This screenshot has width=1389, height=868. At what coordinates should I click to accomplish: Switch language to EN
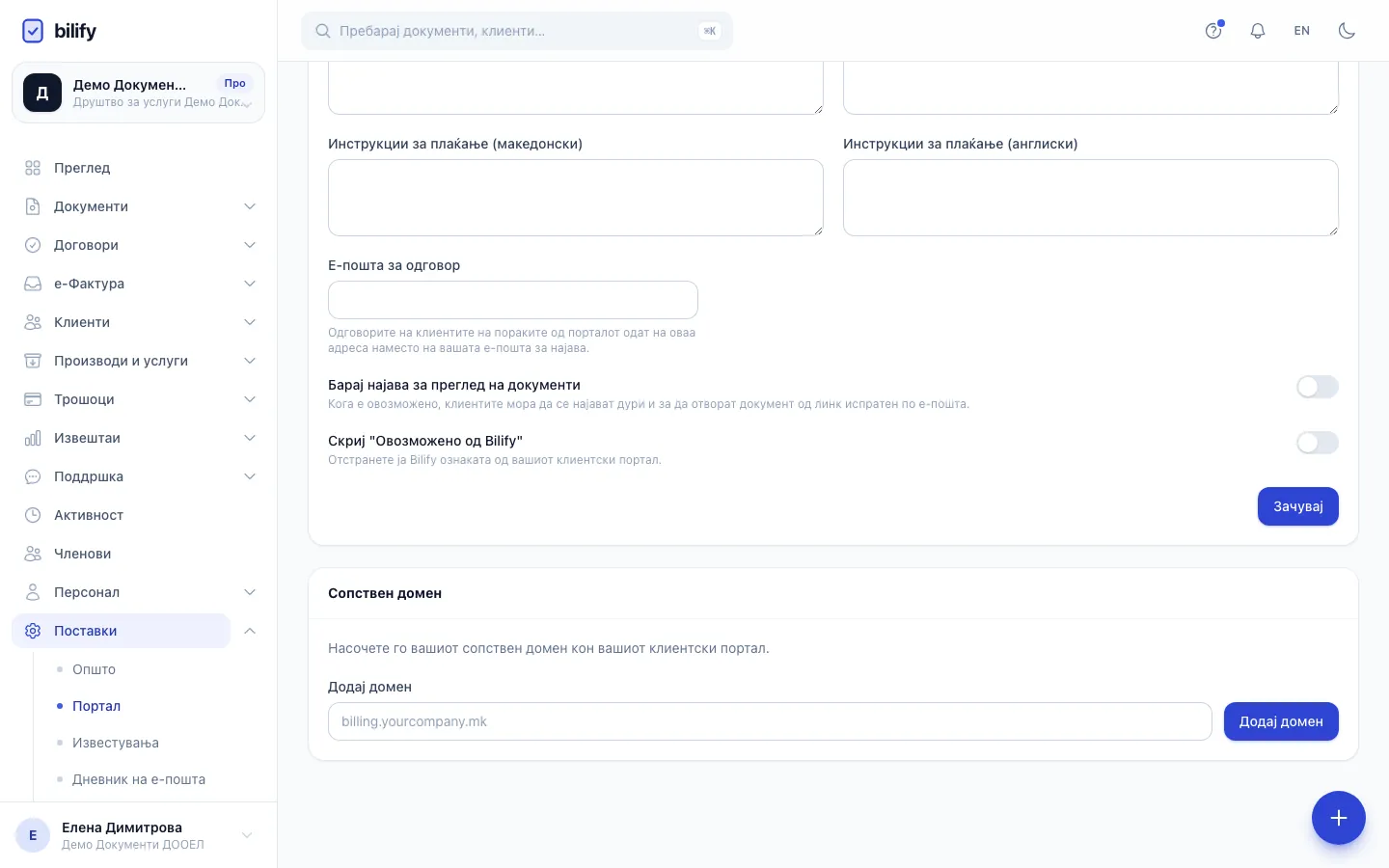[1301, 31]
